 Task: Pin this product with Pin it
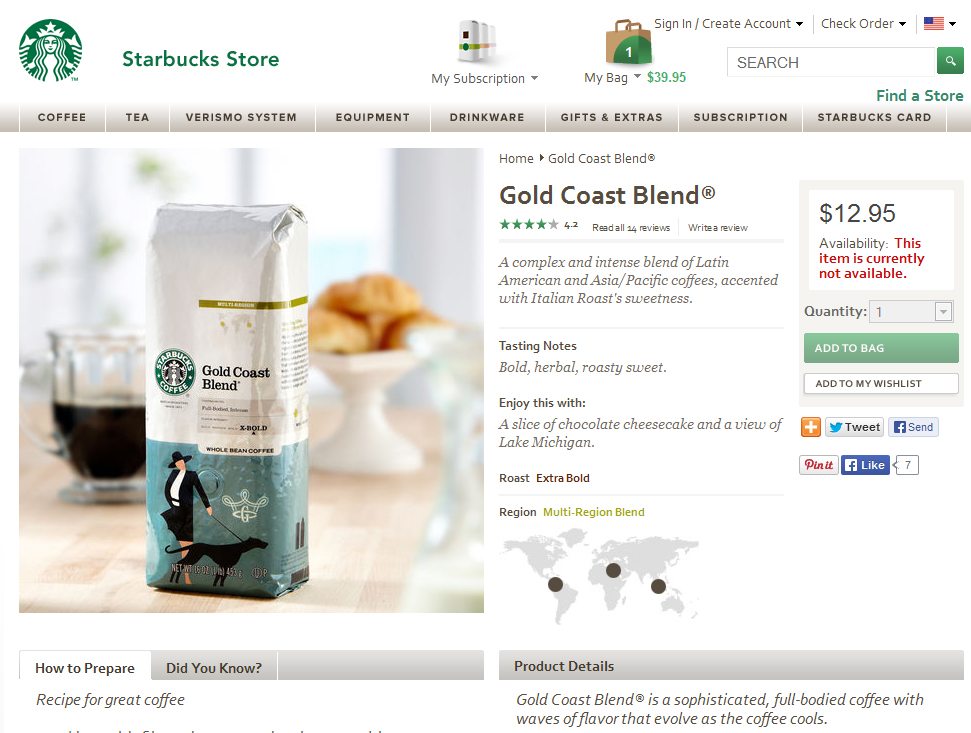coord(819,465)
